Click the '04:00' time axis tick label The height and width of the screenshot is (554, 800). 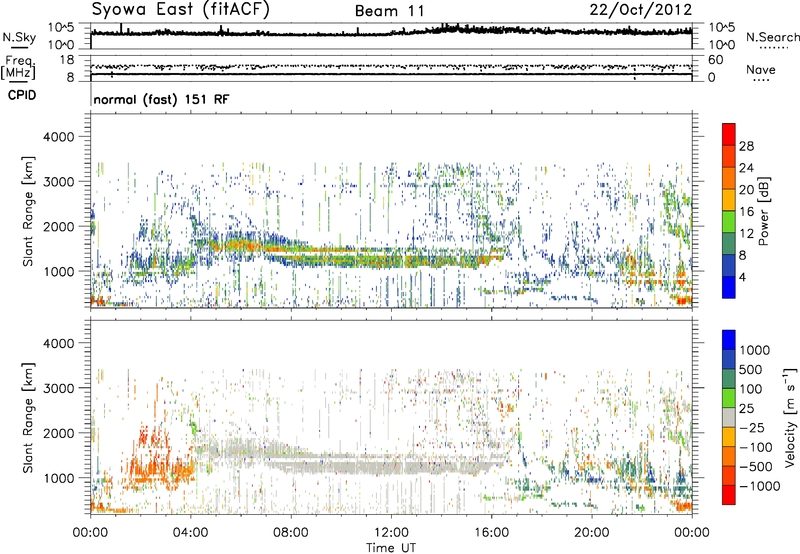(190, 533)
